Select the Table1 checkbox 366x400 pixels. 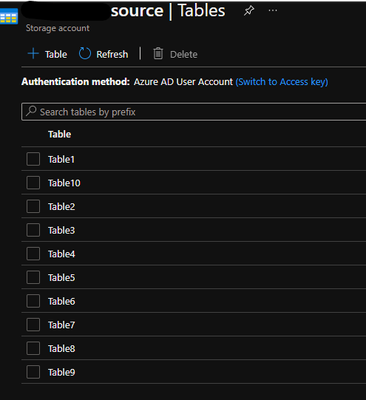33,159
